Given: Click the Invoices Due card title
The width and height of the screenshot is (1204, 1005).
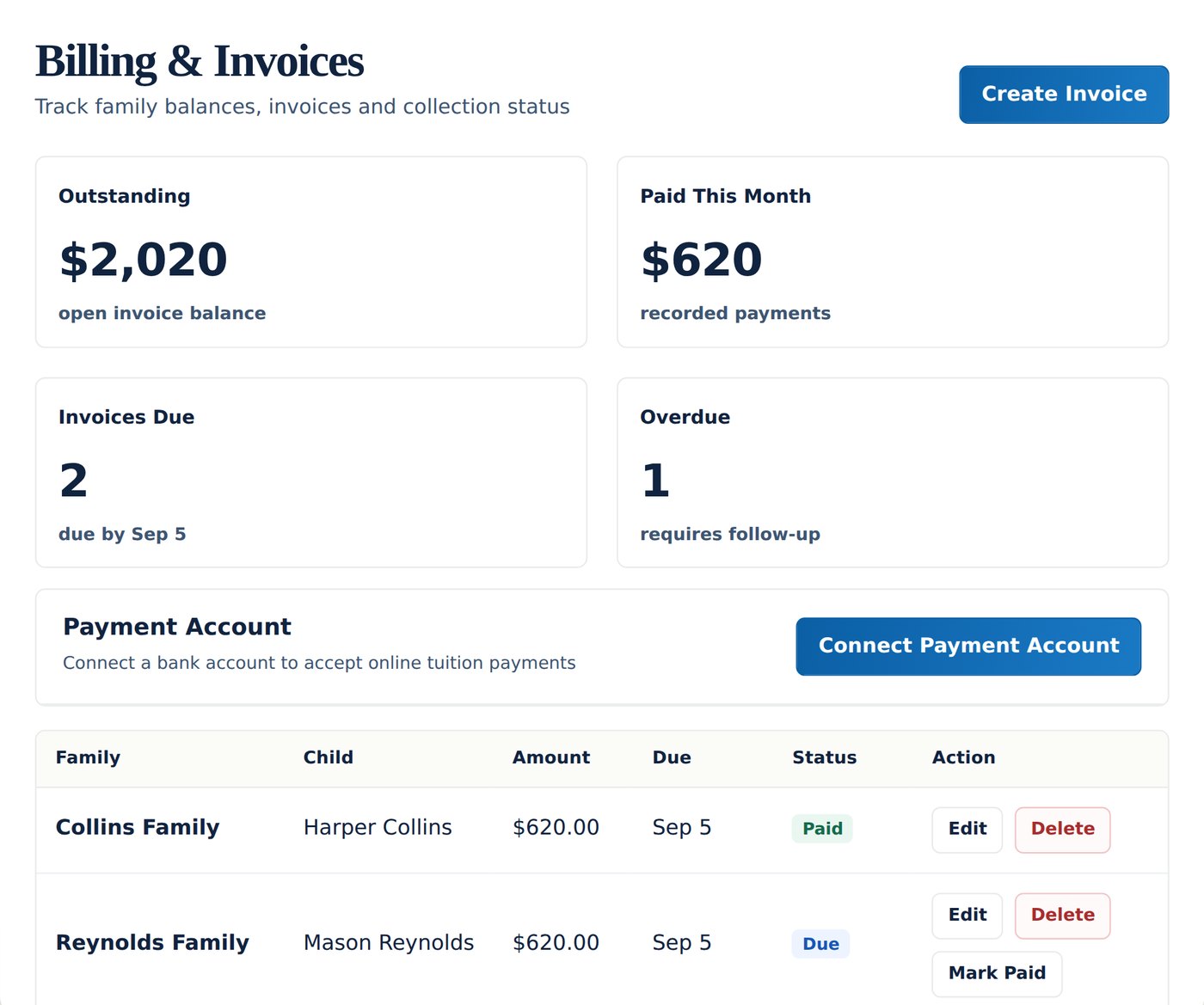Looking at the screenshot, I should [126, 417].
